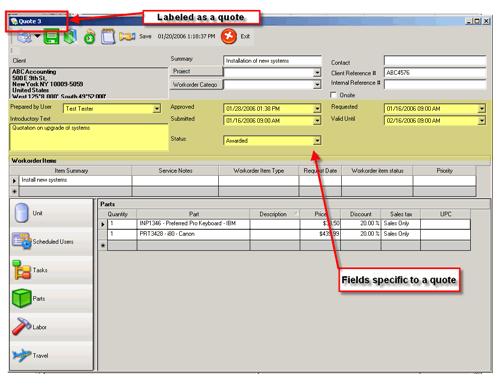Select 'INP1346 - Preferred Pro Keyboard - IBM' cell
493x374 pixels.
pyautogui.click(x=193, y=224)
